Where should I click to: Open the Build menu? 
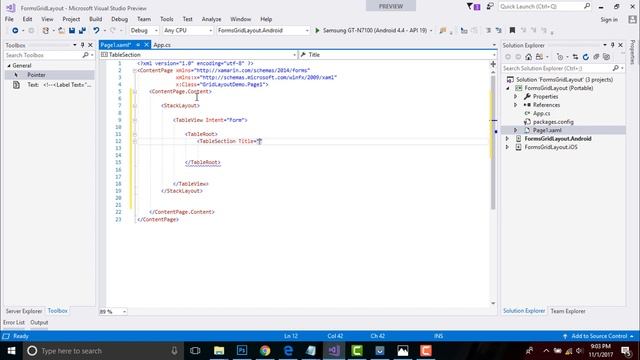coord(96,19)
